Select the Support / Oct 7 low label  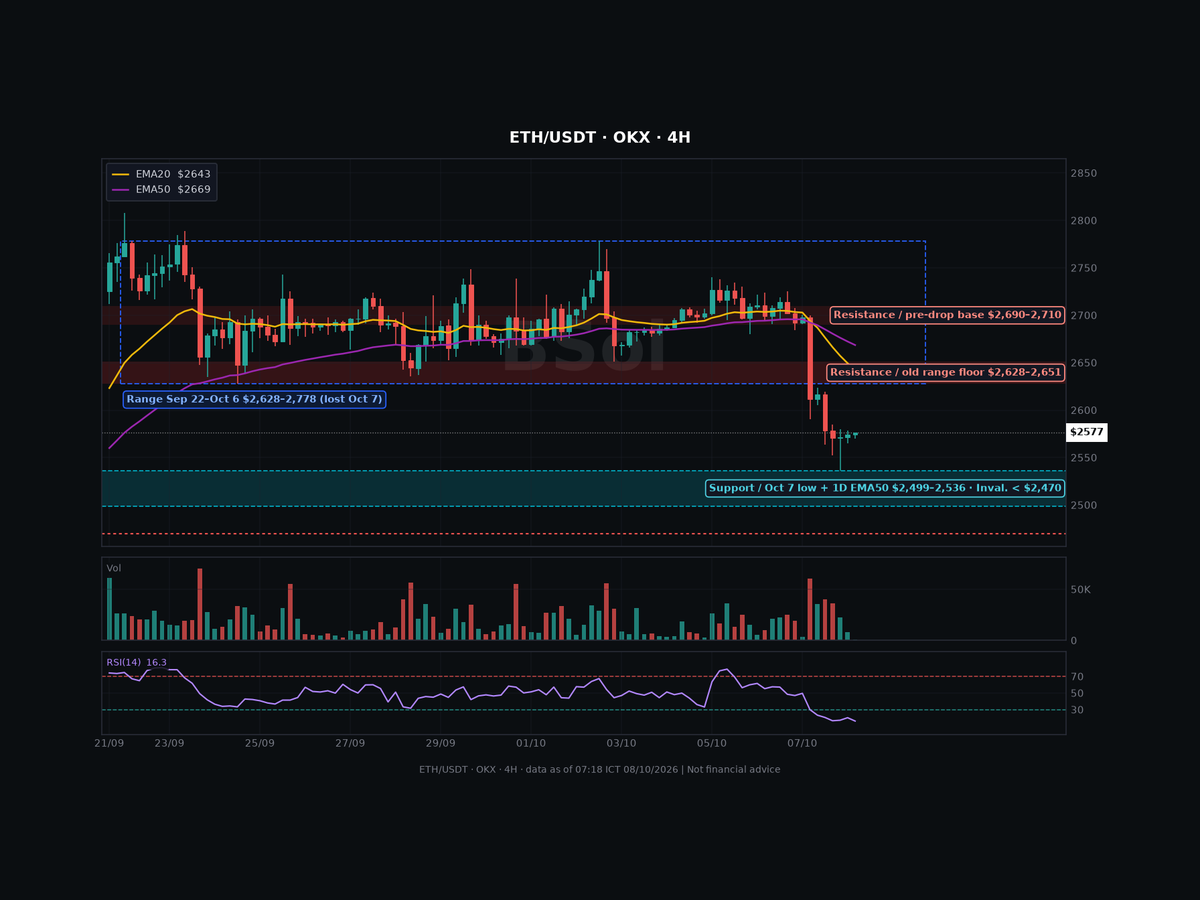(885, 488)
